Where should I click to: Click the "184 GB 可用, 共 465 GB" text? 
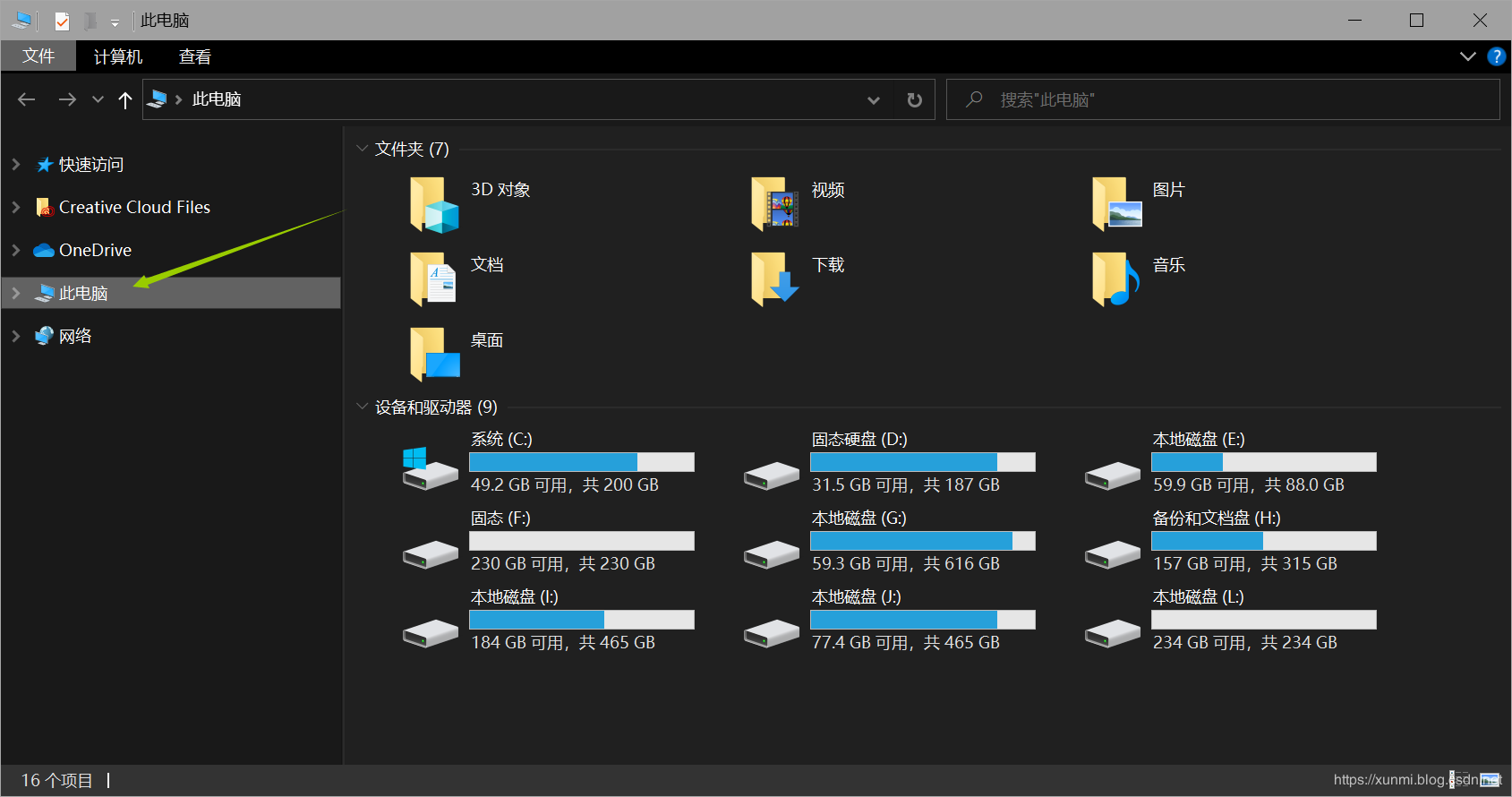[563, 642]
